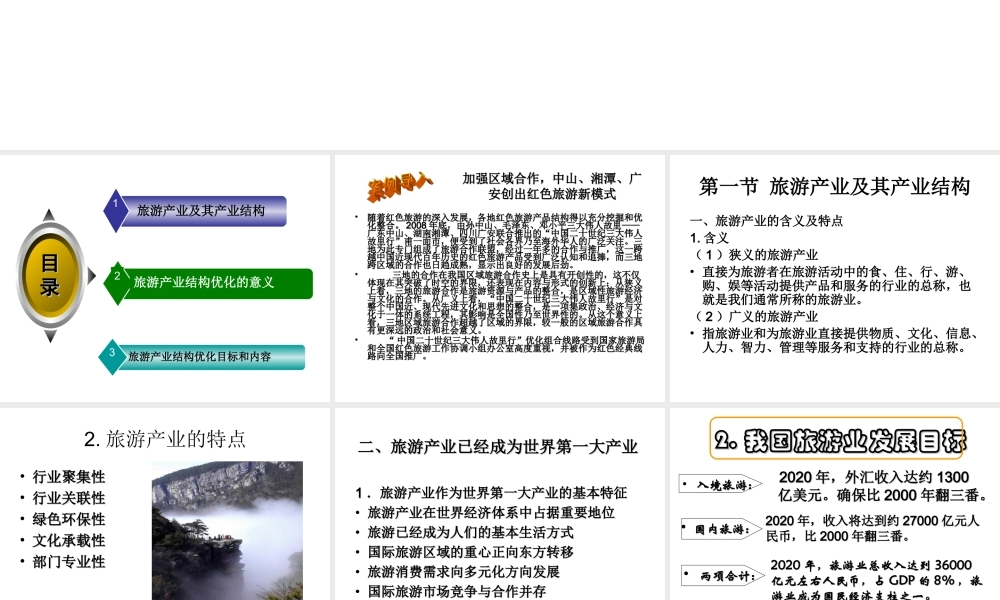Select the blue diamond badge numbered 1
The height and width of the screenshot is (600, 1000).
coord(117,210)
